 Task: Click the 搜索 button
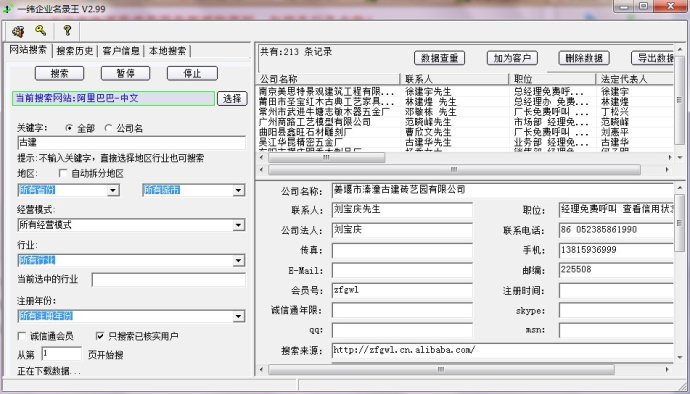click(x=59, y=74)
